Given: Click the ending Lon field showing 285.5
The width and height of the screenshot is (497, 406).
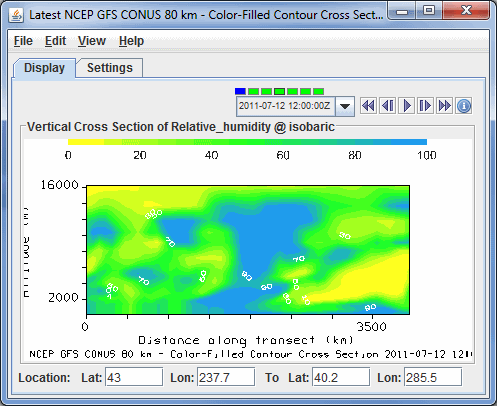Looking at the screenshot, I should [x=433, y=377].
